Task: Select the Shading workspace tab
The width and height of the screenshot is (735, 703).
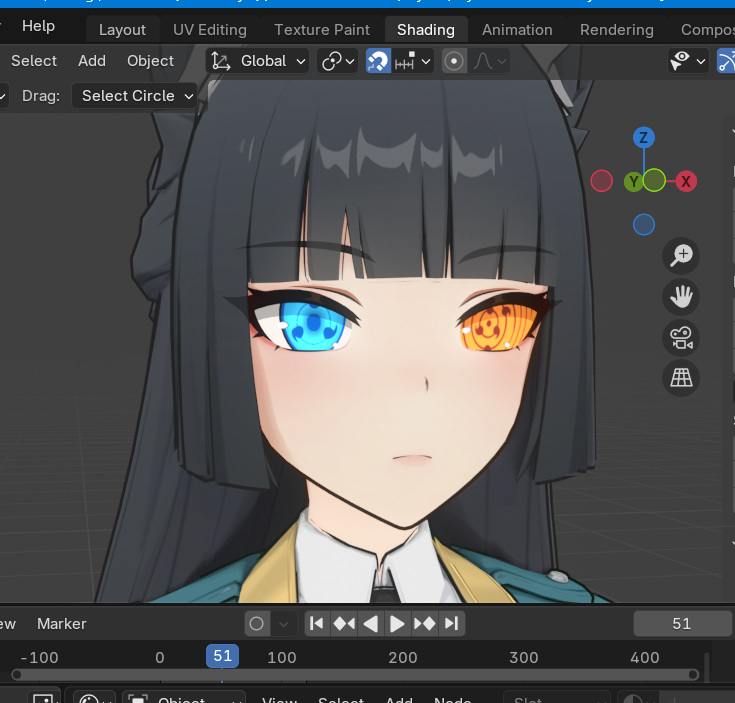Action: (426, 30)
